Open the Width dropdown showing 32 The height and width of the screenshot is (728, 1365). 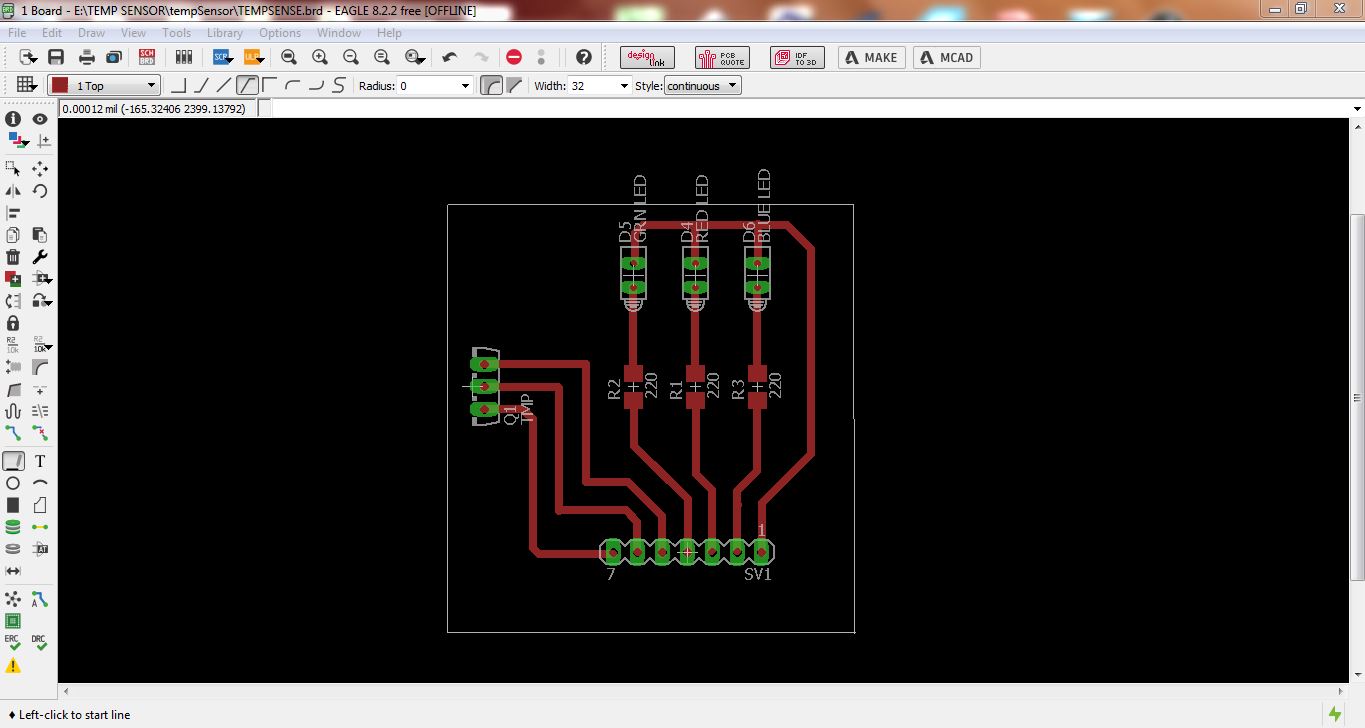(598, 85)
